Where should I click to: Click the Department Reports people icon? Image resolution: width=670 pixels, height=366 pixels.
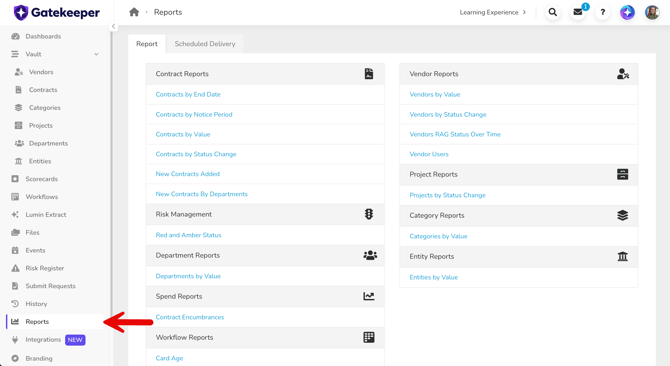click(370, 255)
